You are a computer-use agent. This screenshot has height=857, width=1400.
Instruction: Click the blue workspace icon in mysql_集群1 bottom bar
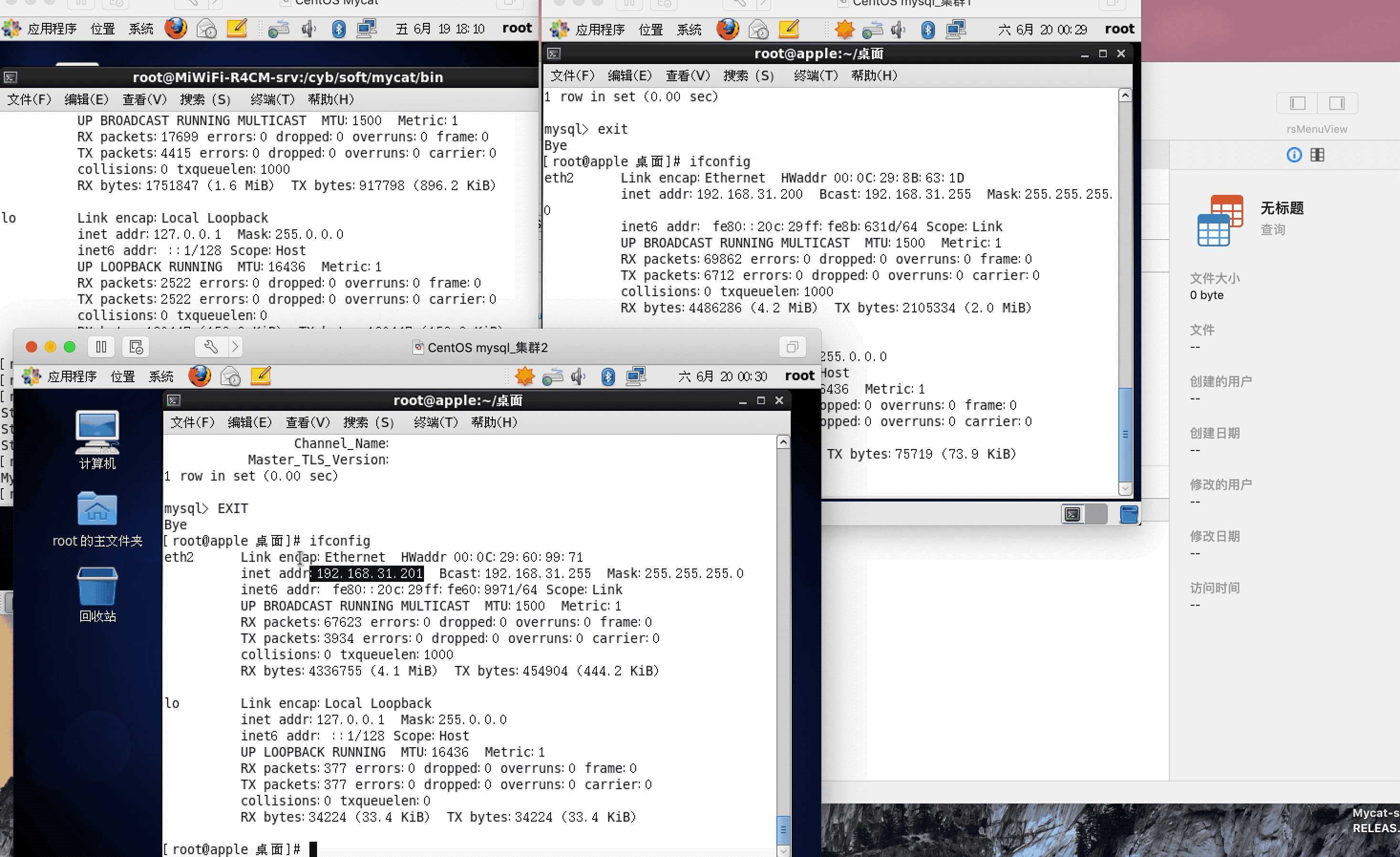[1128, 514]
